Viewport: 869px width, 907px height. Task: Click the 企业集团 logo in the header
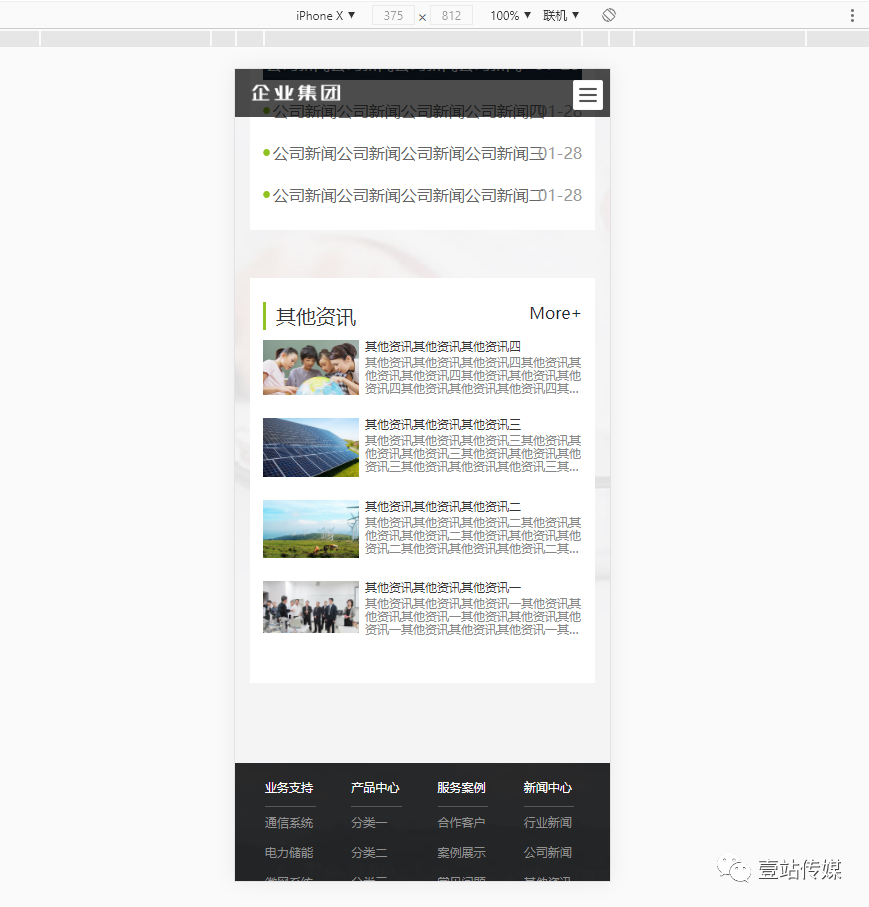point(295,91)
